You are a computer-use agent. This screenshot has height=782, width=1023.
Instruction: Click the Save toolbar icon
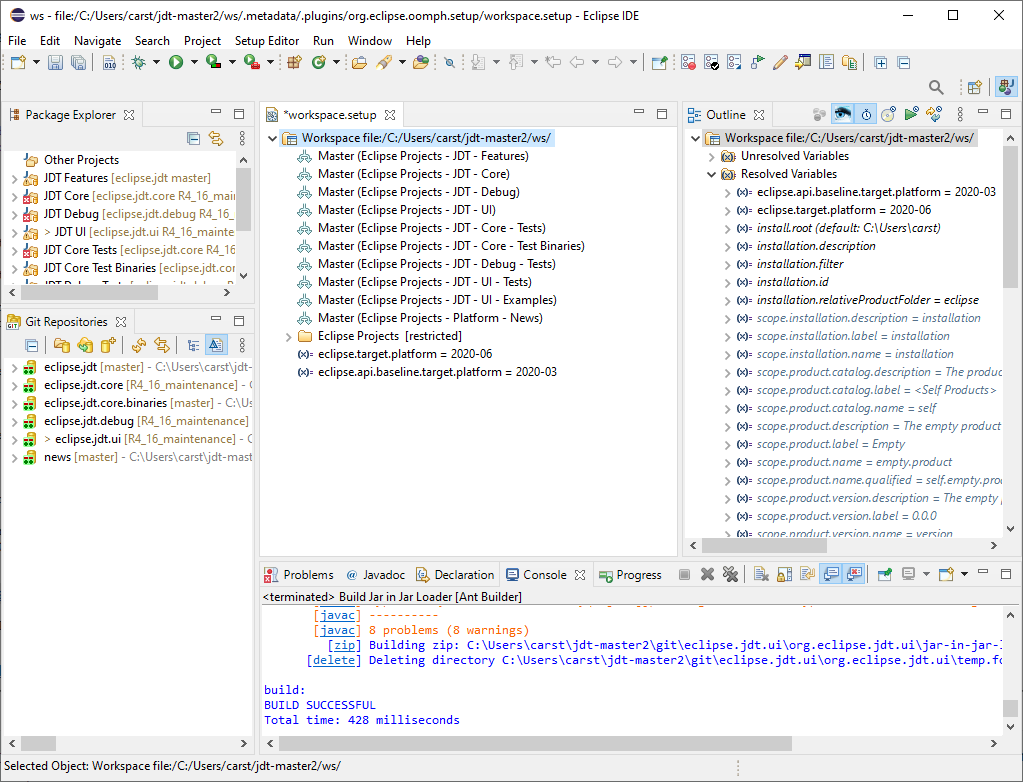click(x=55, y=63)
